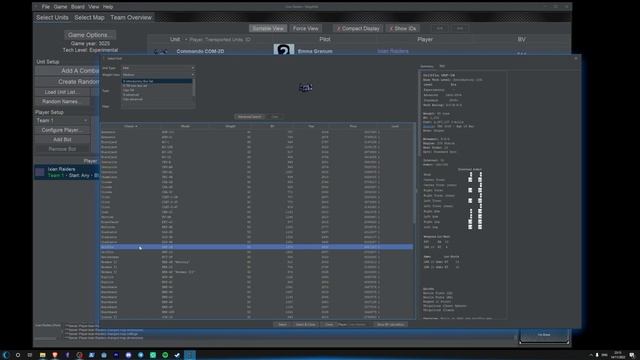Click the Commando COM-2D unit sprite icon
The image size is (640, 360).
point(161,51)
